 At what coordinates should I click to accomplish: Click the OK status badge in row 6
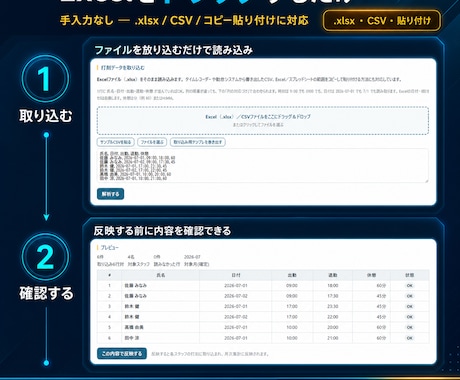click(x=410, y=338)
